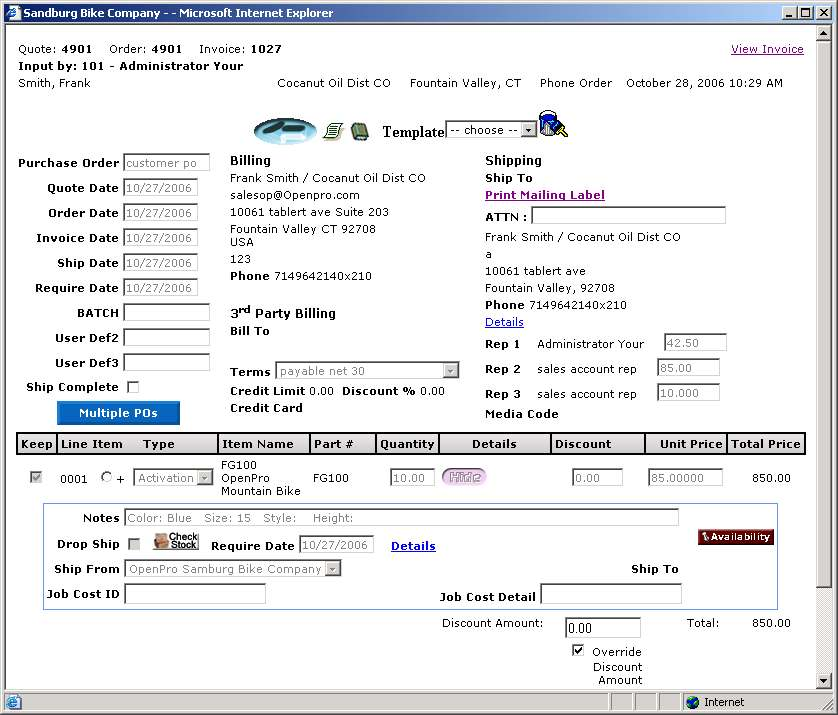838x715 pixels.
Task: Click the blue oval OpenPro logo icon
Action: point(285,131)
